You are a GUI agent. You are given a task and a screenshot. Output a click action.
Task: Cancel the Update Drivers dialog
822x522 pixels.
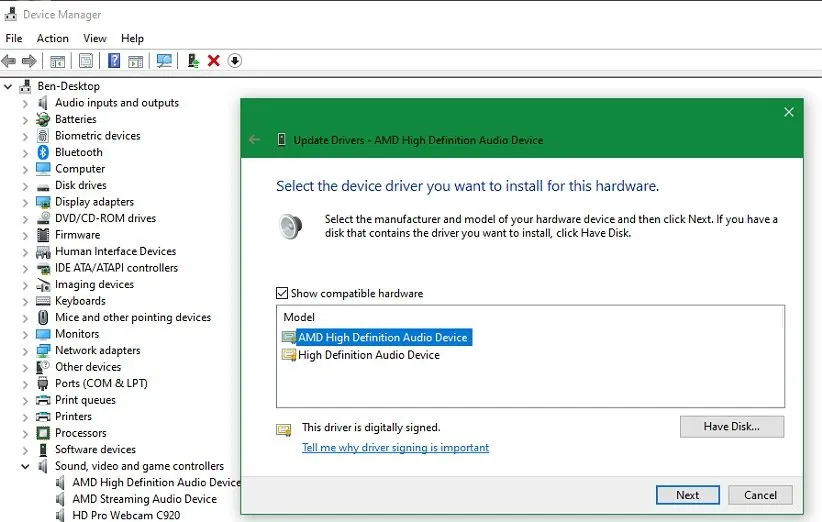(x=760, y=495)
